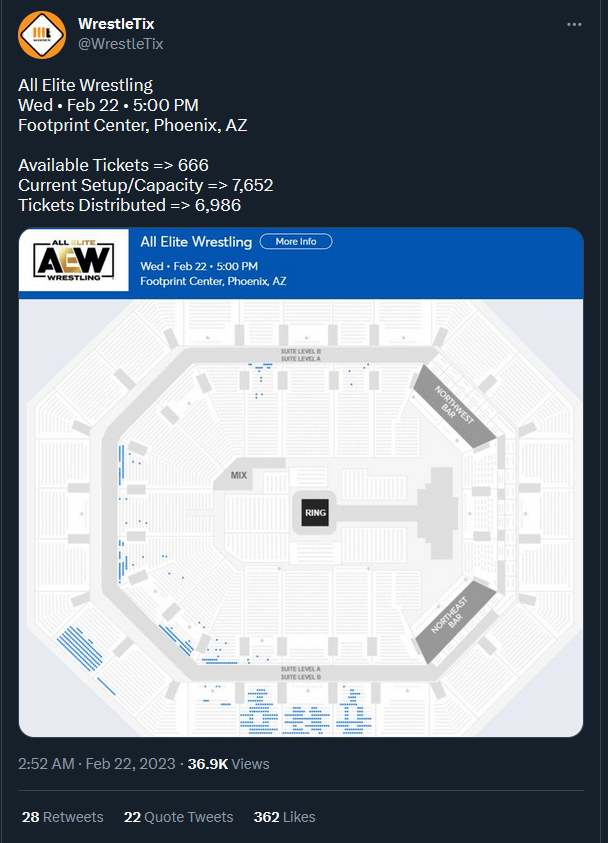Click the upper Suite Level B label
Screen dimensions: 608x843
(301, 351)
